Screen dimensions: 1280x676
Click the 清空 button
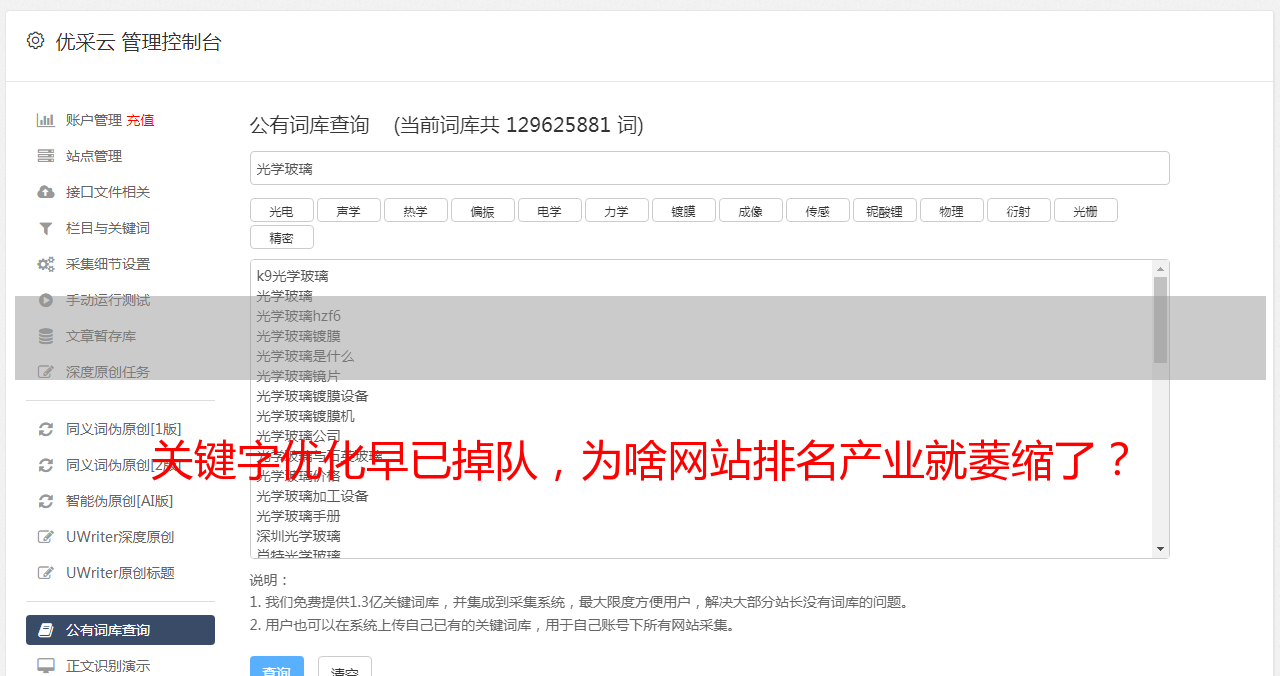pos(345,669)
